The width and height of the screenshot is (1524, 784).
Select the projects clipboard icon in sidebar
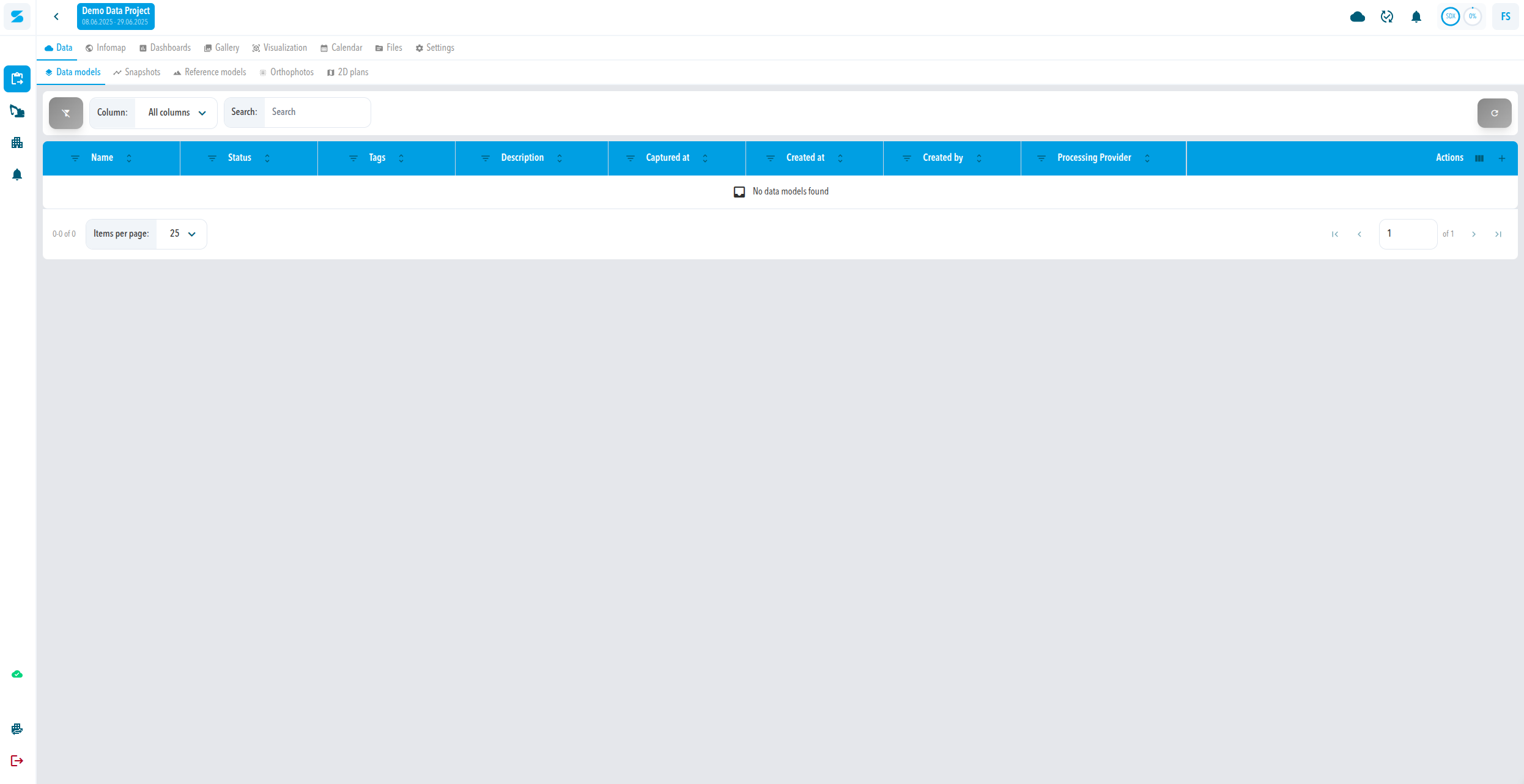click(x=17, y=79)
